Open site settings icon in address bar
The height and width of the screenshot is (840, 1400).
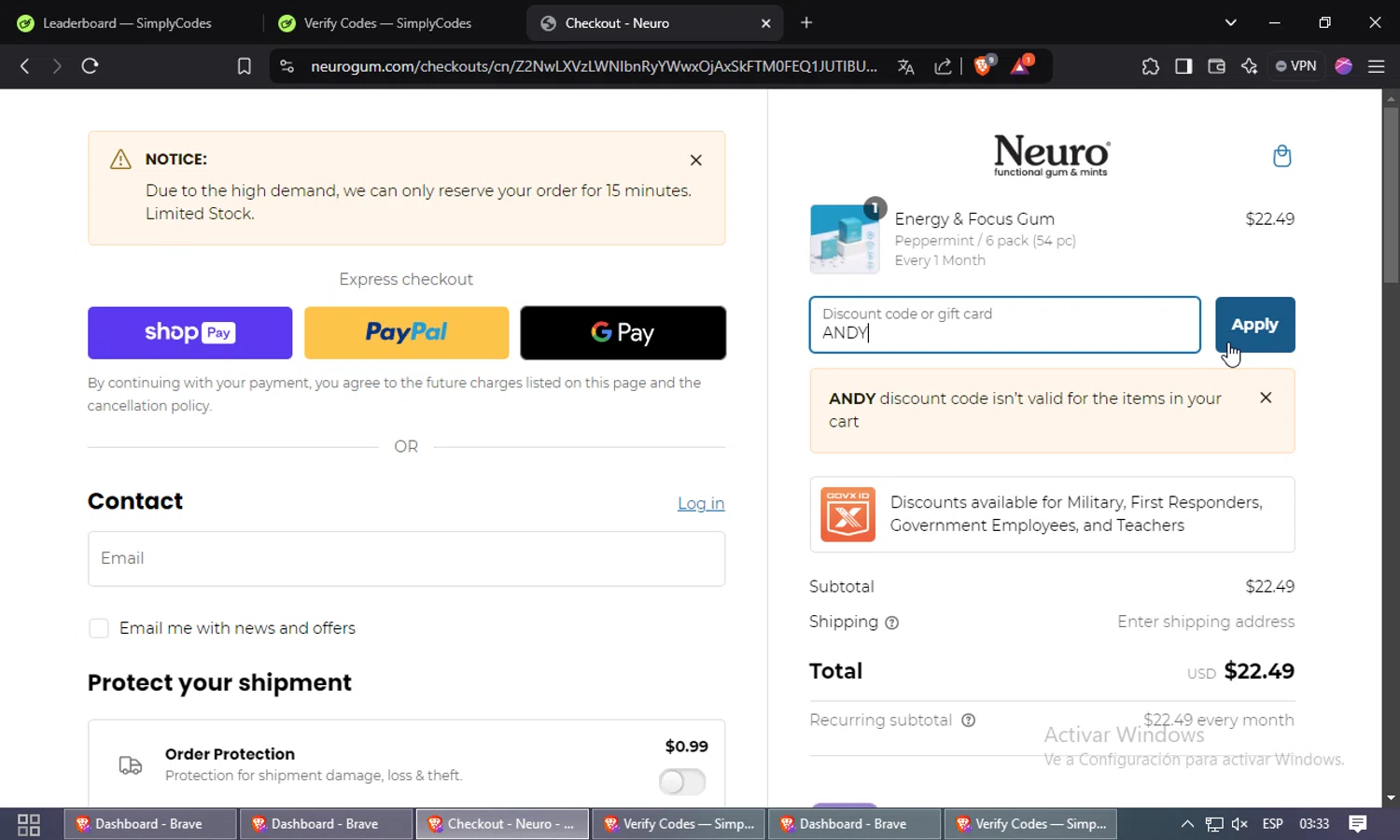[x=287, y=66]
